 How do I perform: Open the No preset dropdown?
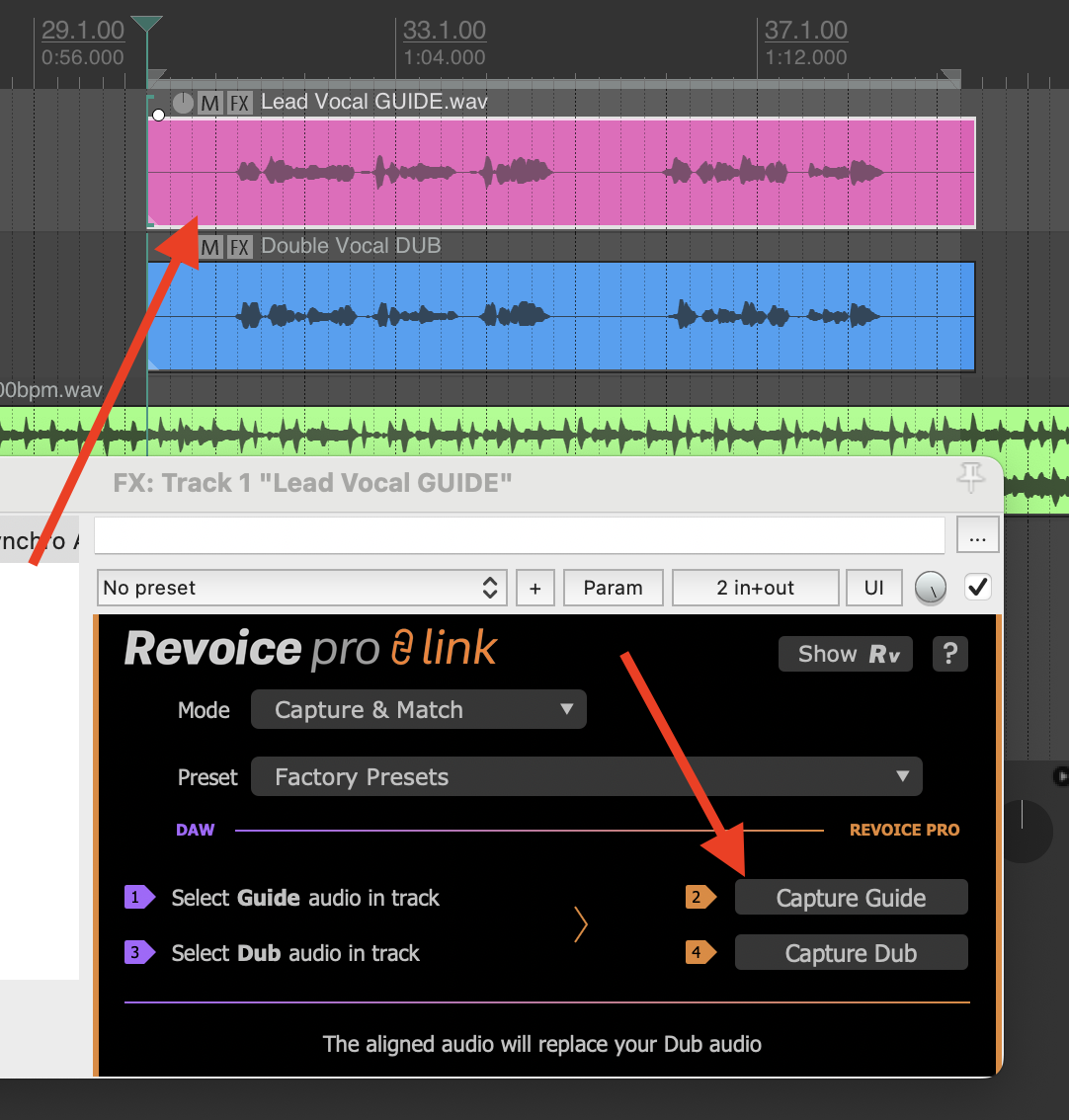pyautogui.click(x=302, y=588)
